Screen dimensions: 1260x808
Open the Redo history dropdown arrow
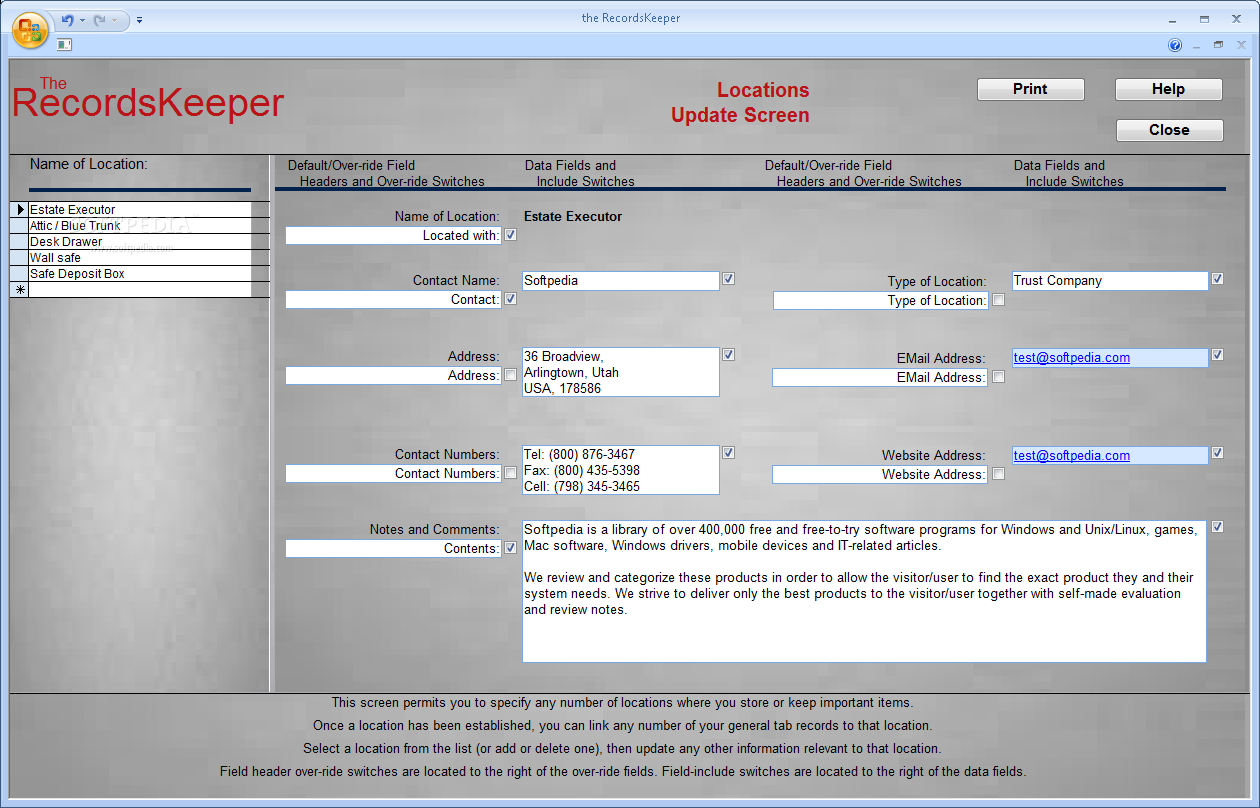click(x=114, y=20)
